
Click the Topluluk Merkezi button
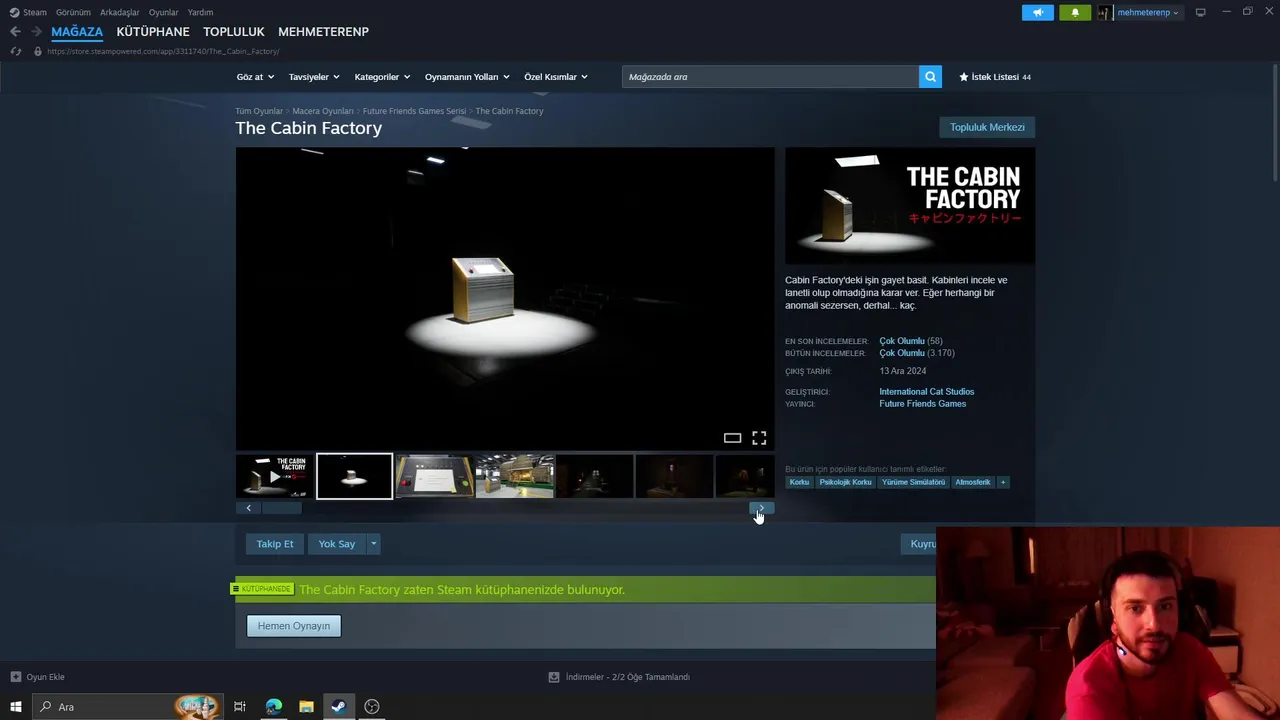[987, 127]
